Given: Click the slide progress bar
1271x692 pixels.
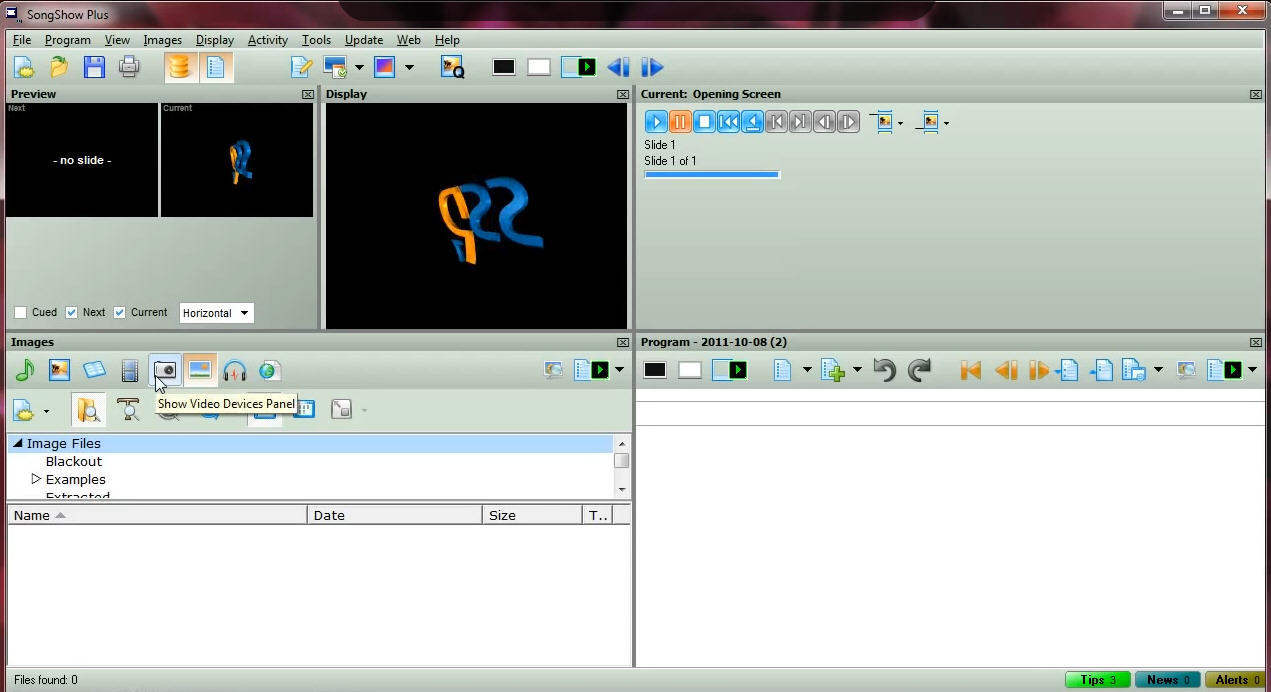Looking at the screenshot, I should 712,175.
